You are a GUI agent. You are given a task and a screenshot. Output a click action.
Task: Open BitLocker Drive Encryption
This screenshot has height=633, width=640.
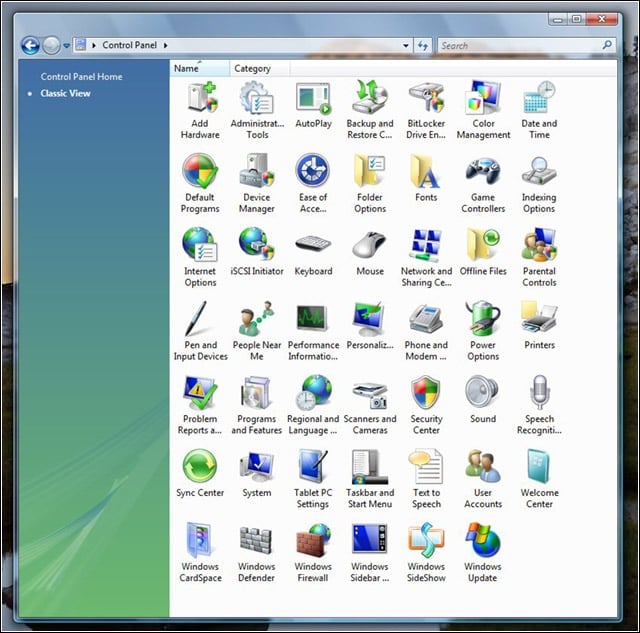[x=426, y=110]
